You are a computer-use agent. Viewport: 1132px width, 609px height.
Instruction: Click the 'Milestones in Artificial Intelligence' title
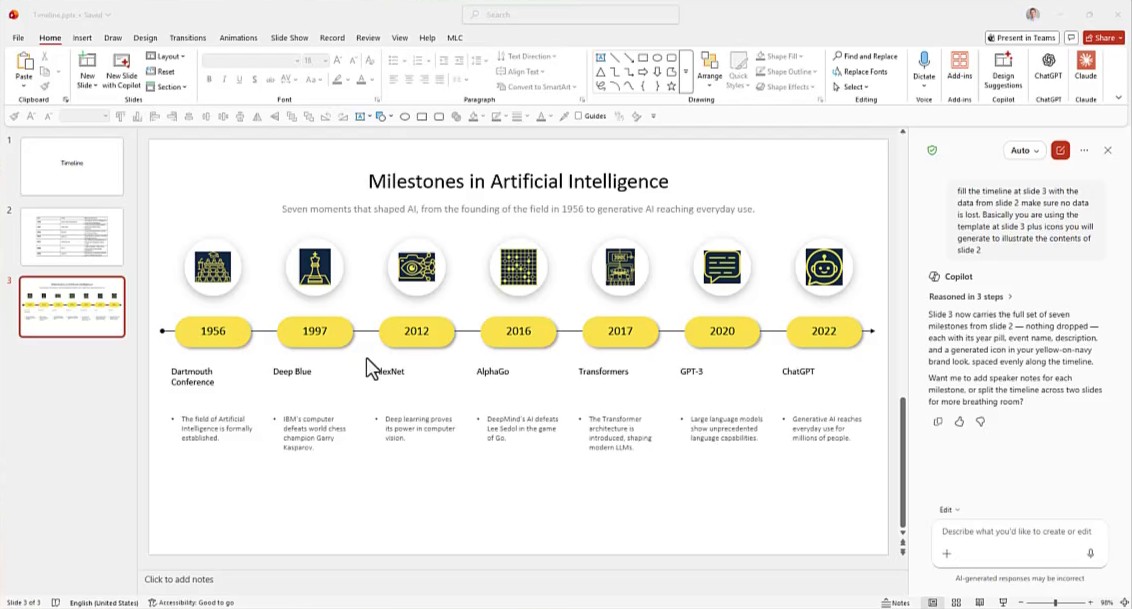coord(518,181)
